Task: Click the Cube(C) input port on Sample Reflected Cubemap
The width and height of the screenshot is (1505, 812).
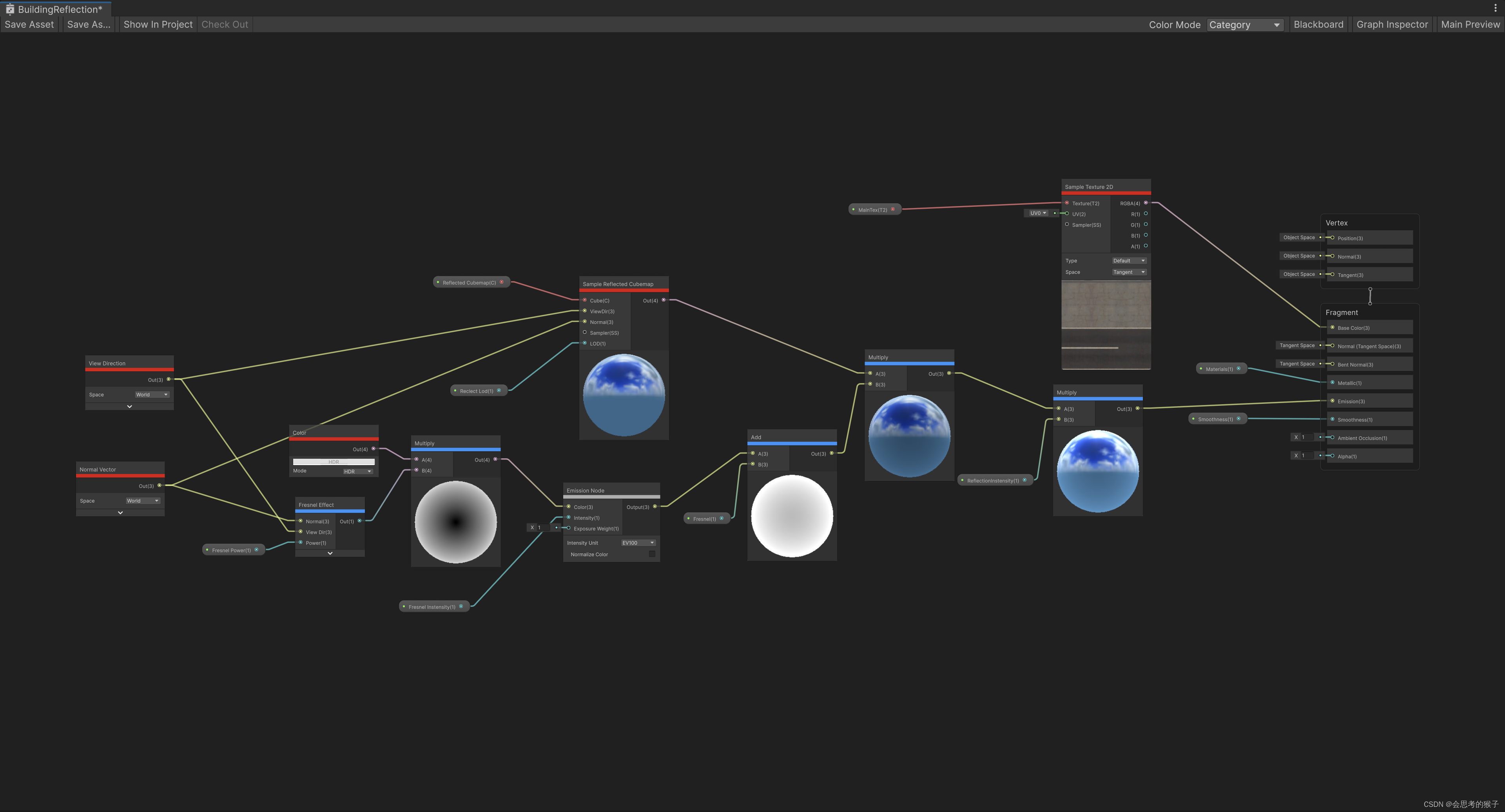Action: [x=584, y=300]
